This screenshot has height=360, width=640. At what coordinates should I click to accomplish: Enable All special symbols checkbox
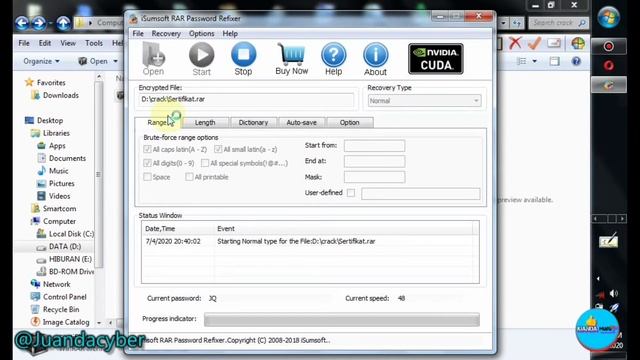point(205,163)
